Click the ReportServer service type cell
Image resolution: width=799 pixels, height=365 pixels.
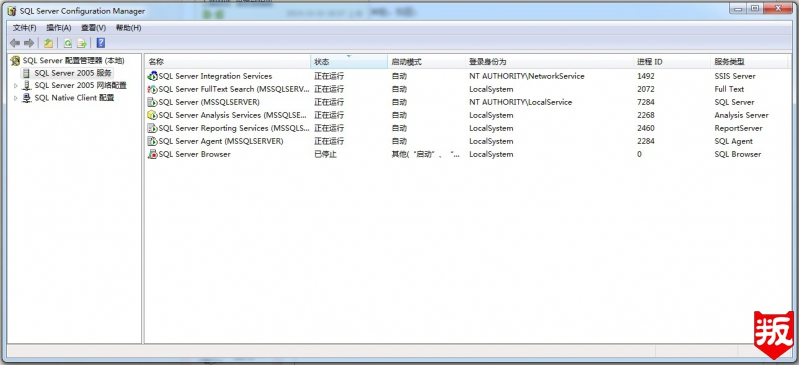pyautogui.click(x=738, y=128)
